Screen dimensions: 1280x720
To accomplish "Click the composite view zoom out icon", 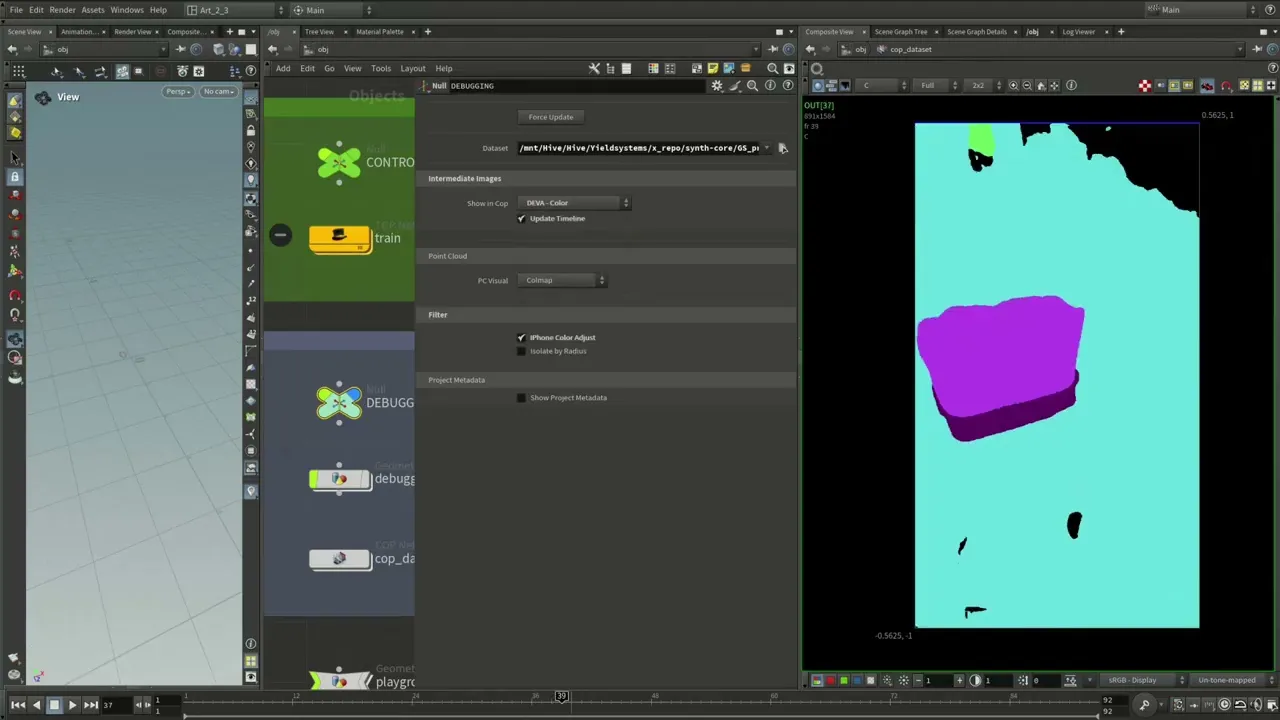I will click(1027, 86).
